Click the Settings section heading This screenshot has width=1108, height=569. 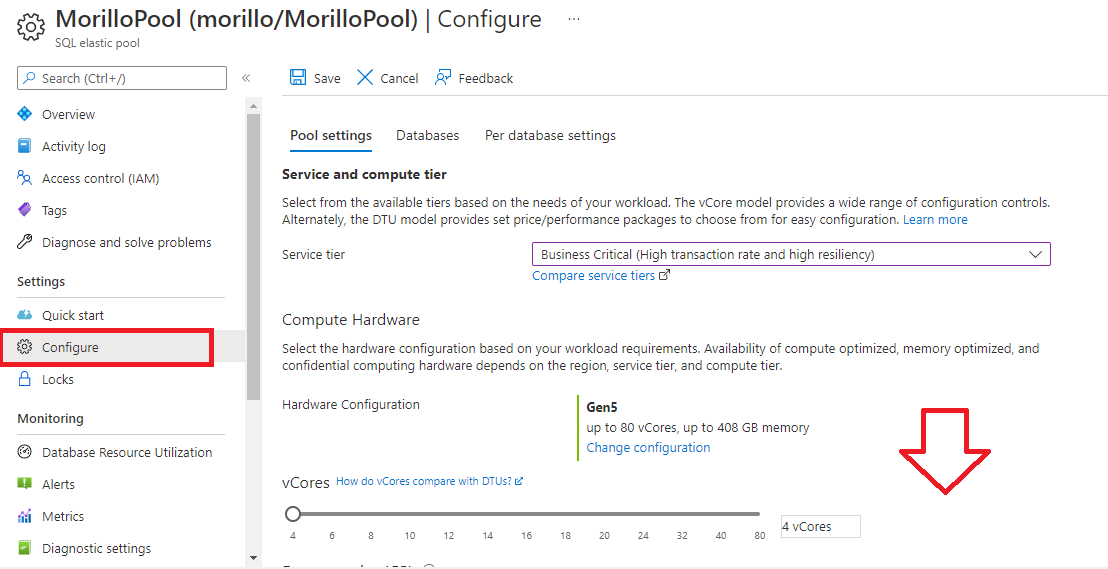coord(41,281)
